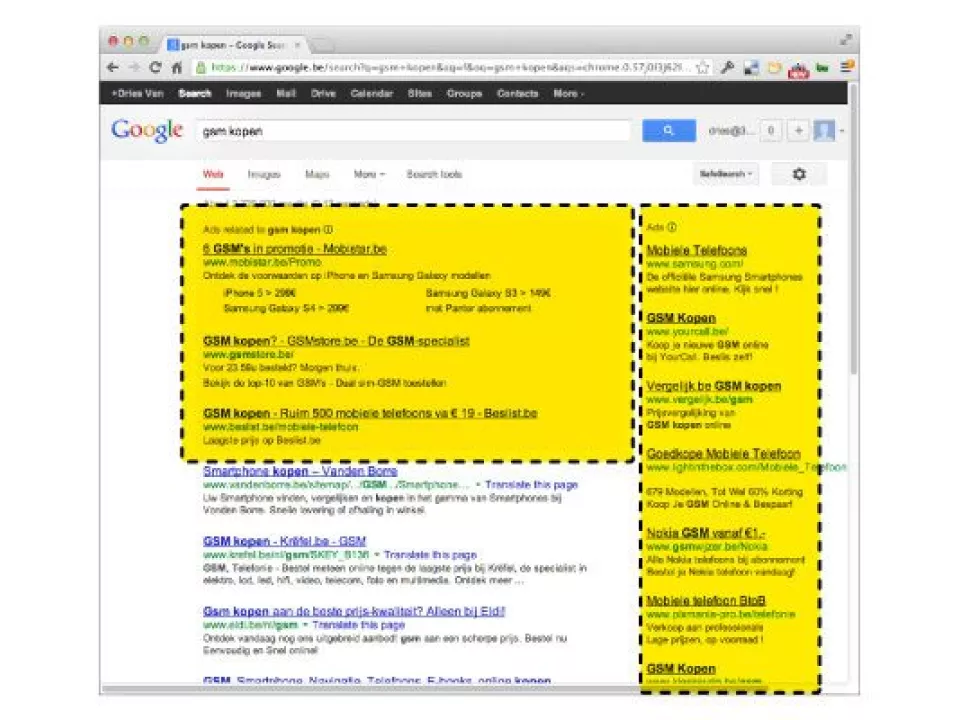
Task: Click the info icon beside Ads related to gsm kopen
Action: point(328,230)
